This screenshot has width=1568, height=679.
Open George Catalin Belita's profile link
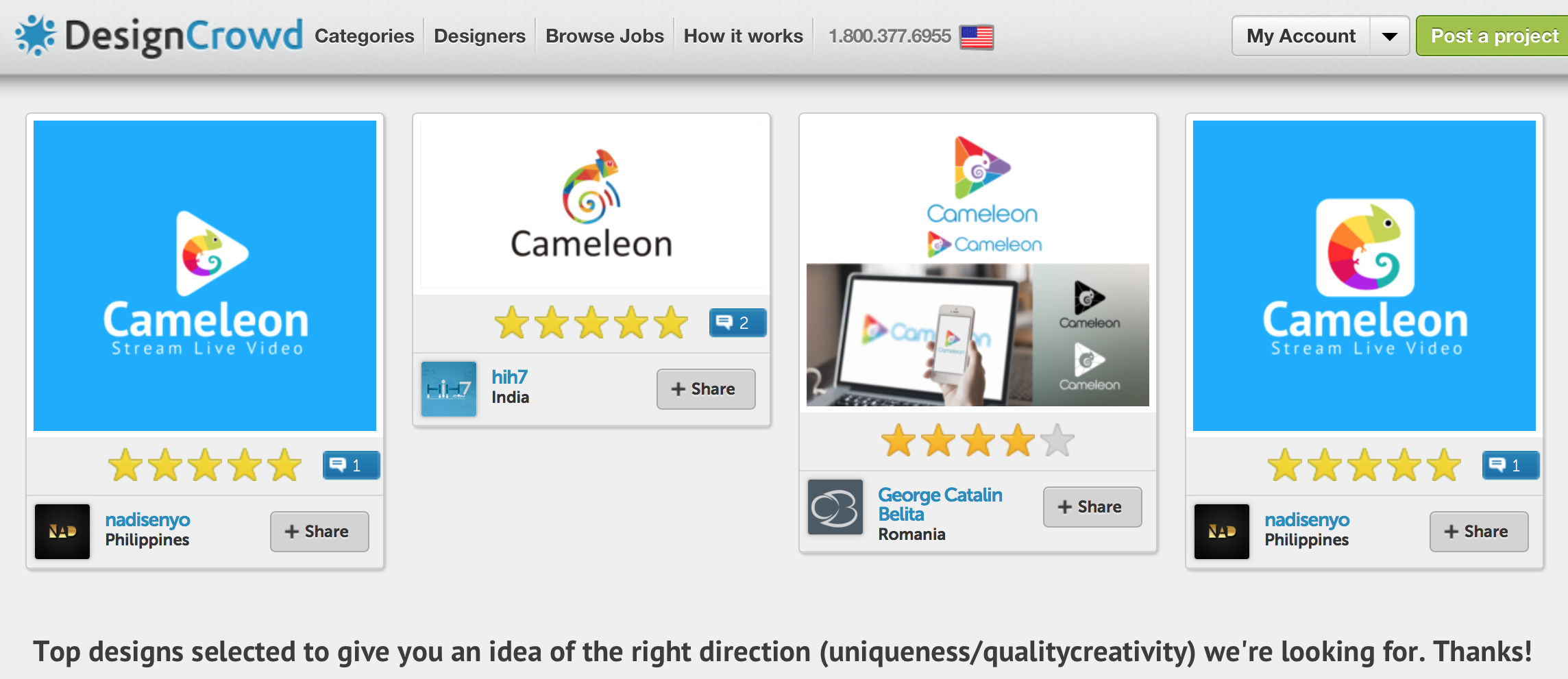coord(939,504)
